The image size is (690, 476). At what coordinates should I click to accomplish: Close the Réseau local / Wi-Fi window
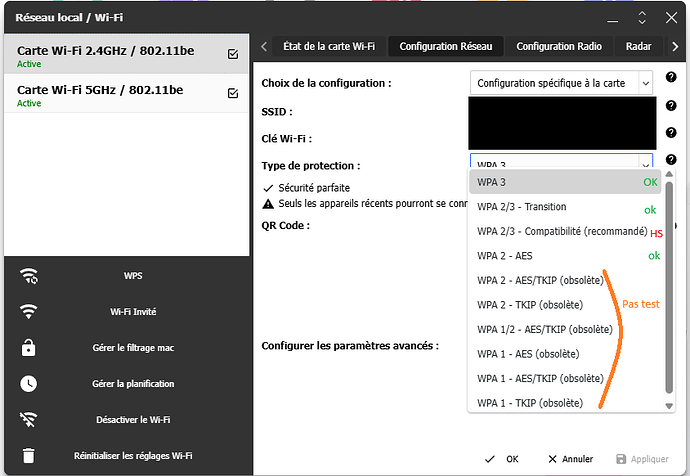(671, 18)
